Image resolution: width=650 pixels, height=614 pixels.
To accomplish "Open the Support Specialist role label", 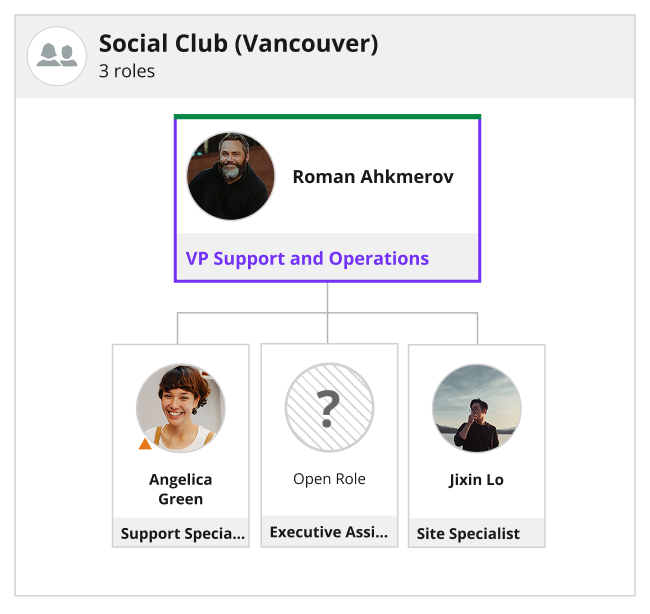I will click(x=182, y=533).
